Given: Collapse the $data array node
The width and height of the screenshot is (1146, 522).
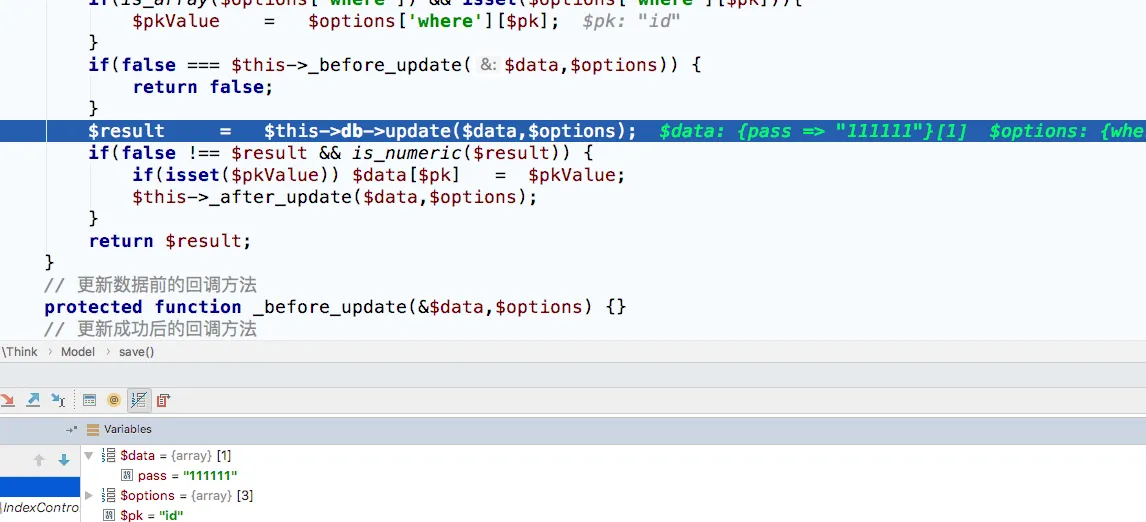Looking at the screenshot, I should pos(89,455).
